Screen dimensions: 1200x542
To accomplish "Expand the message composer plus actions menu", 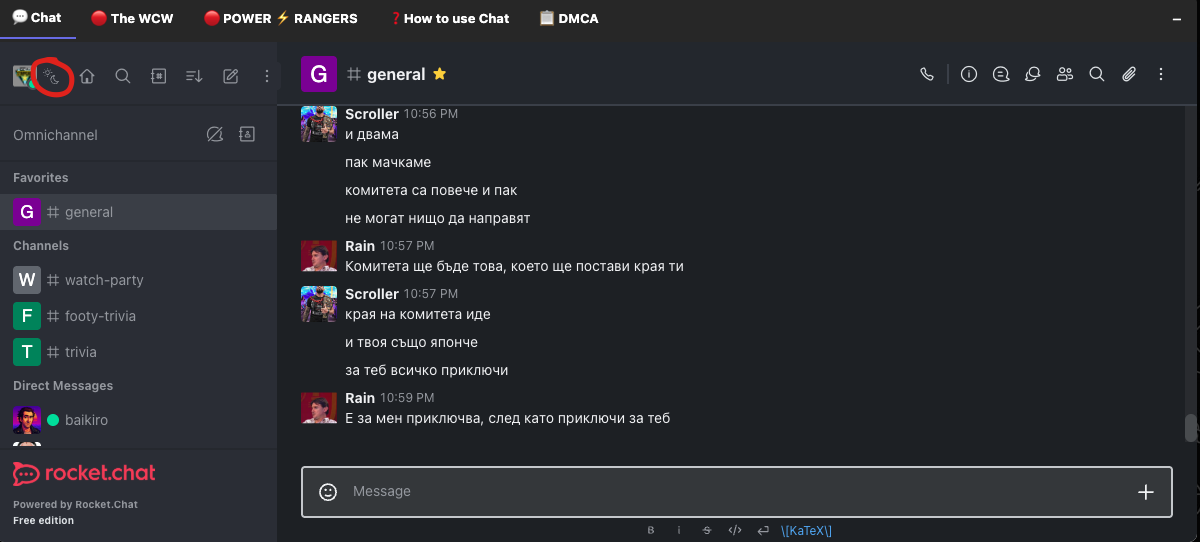I will point(1146,491).
